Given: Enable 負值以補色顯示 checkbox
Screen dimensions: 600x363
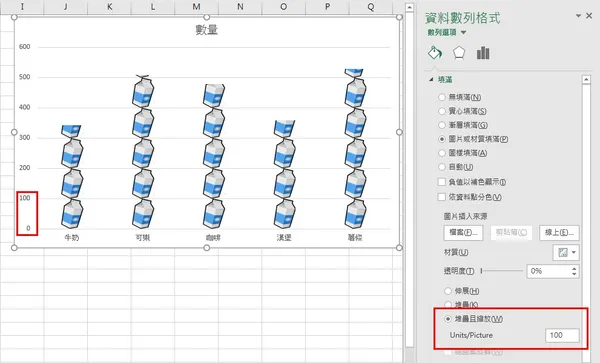Looking at the screenshot, I should coord(442,182).
